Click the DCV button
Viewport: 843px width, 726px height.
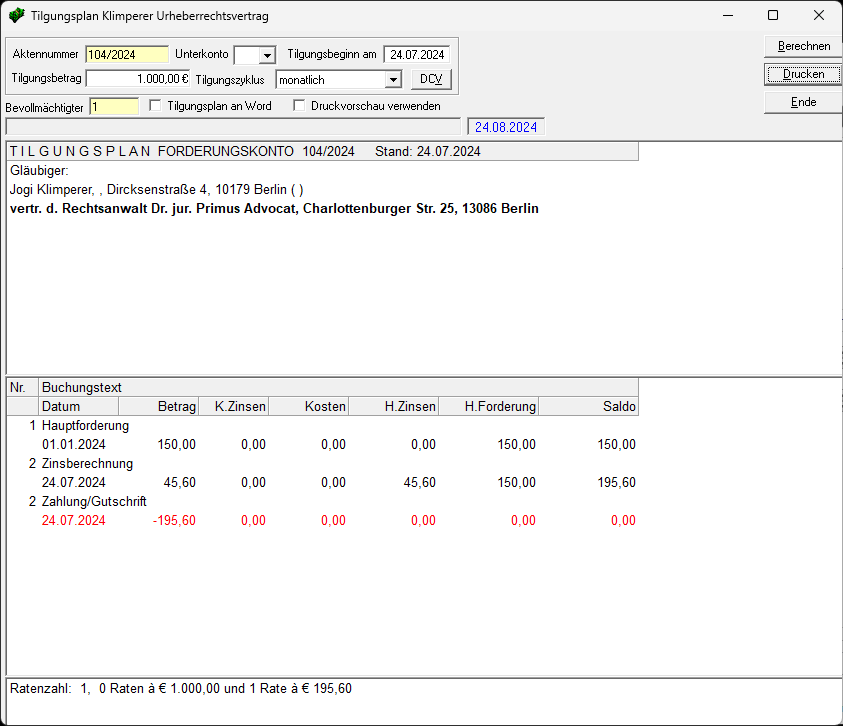pyautogui.click(x=431, y=79)
